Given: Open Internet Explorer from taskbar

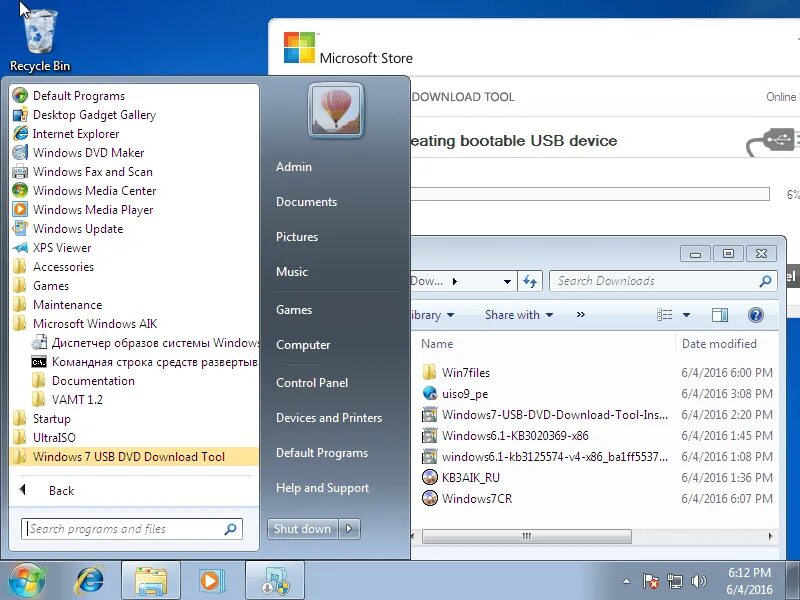Looking at the screenshot, I should 90,581.
